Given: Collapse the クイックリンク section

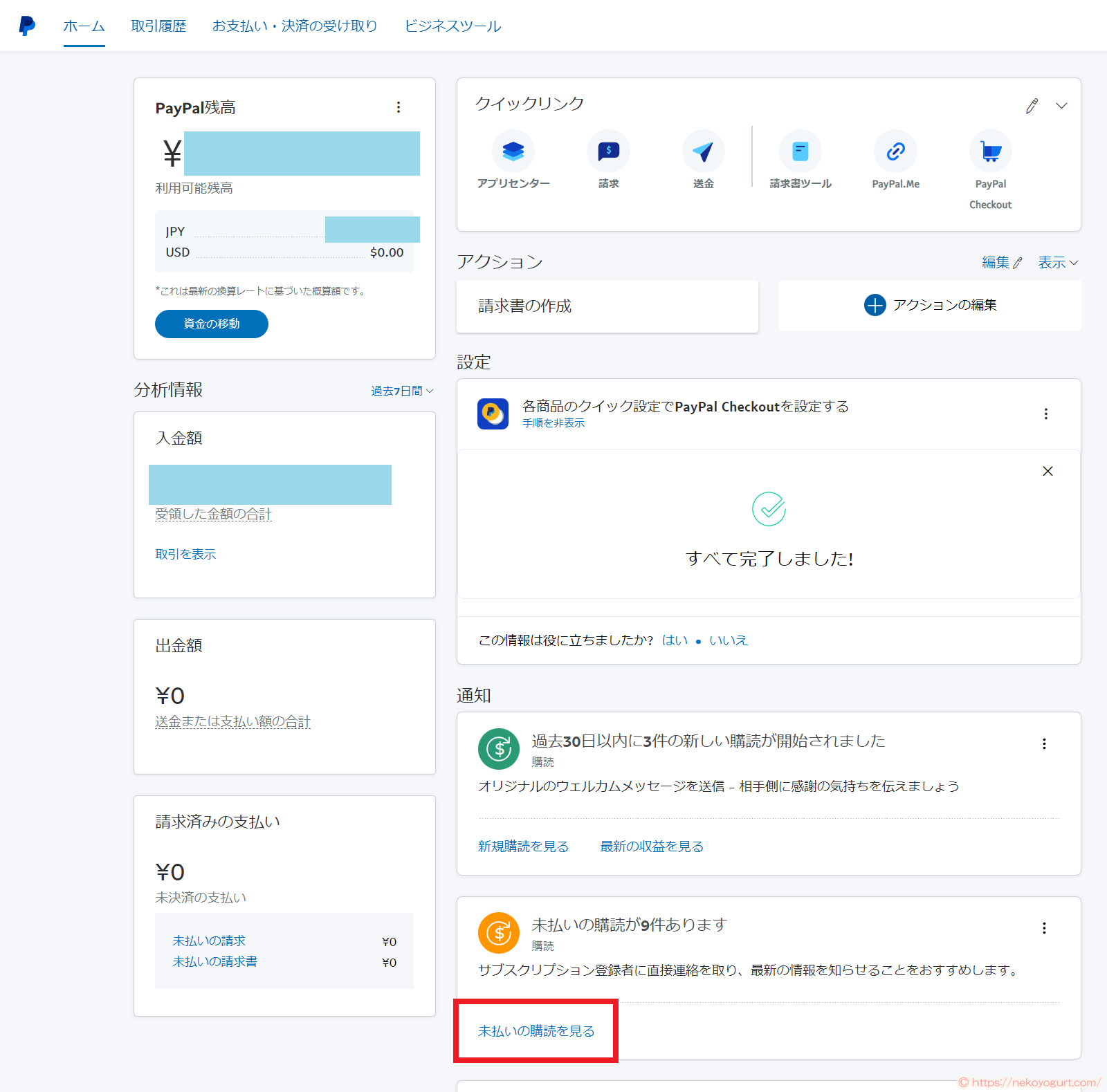Looking at the screenshot, I should click(x=1061, y=106).
